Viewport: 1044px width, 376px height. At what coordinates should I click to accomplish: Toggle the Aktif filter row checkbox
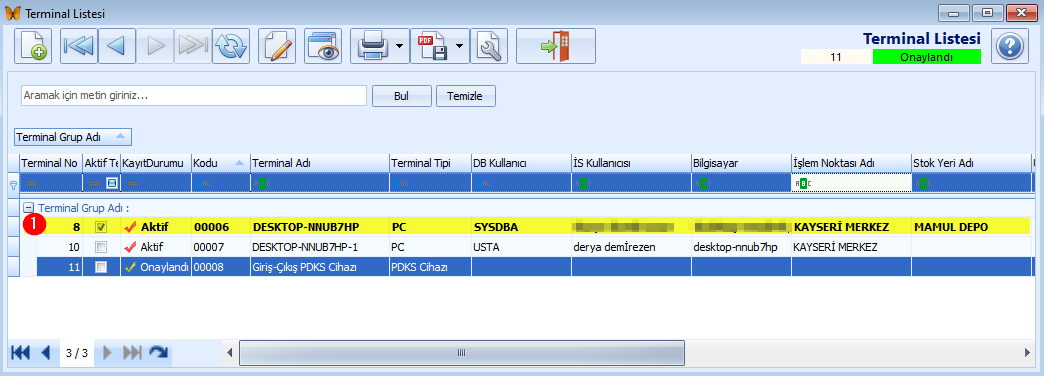click(113, 182)
